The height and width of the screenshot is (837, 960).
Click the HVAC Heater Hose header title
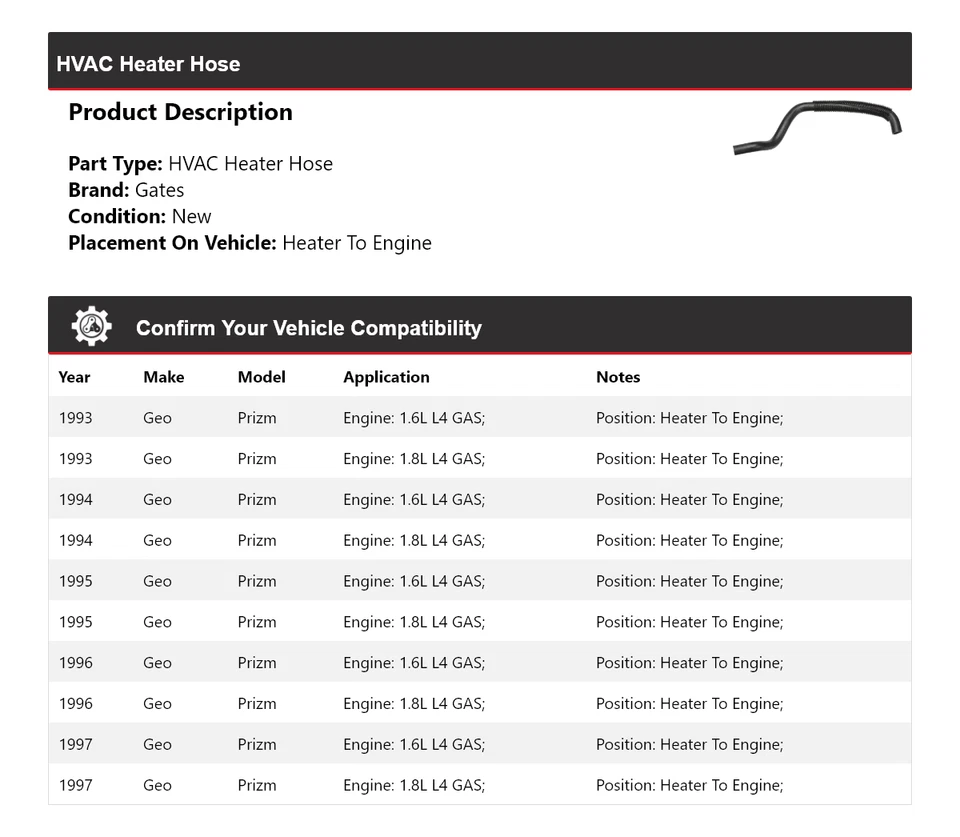pyautogui.click(x=148, y=64)
